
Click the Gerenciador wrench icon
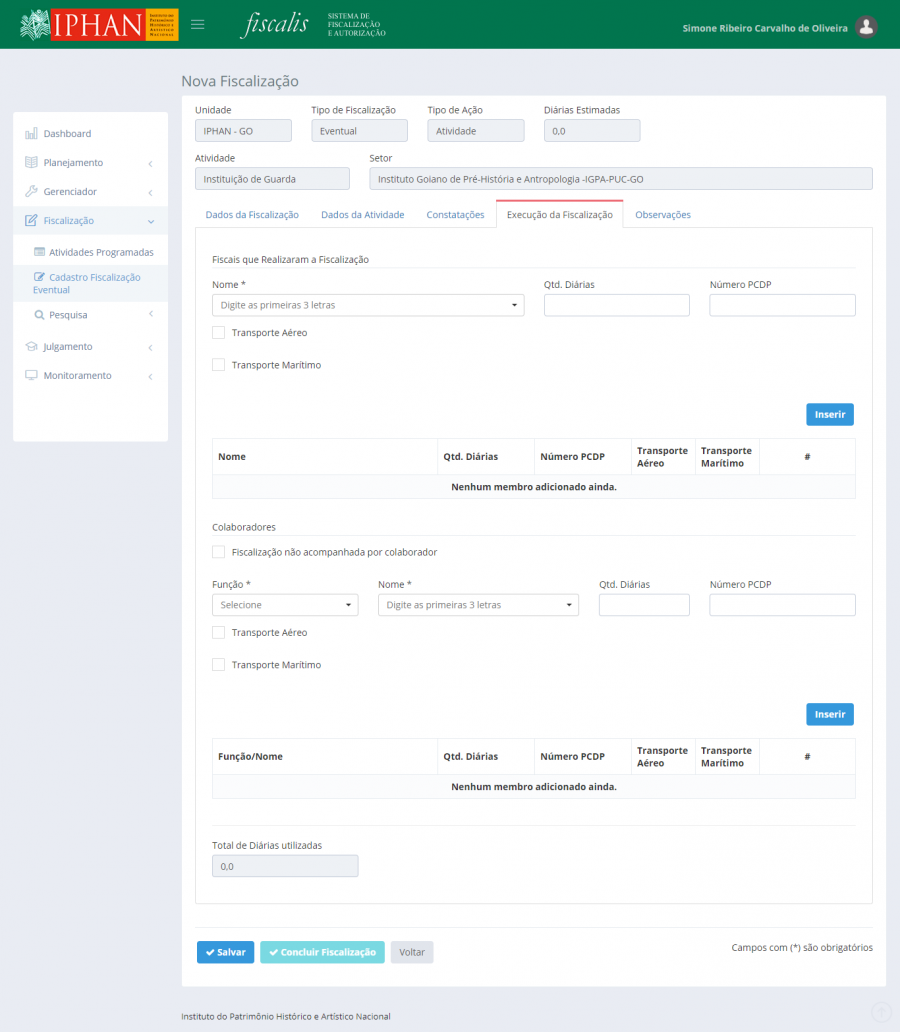click(x=31, y=191)
